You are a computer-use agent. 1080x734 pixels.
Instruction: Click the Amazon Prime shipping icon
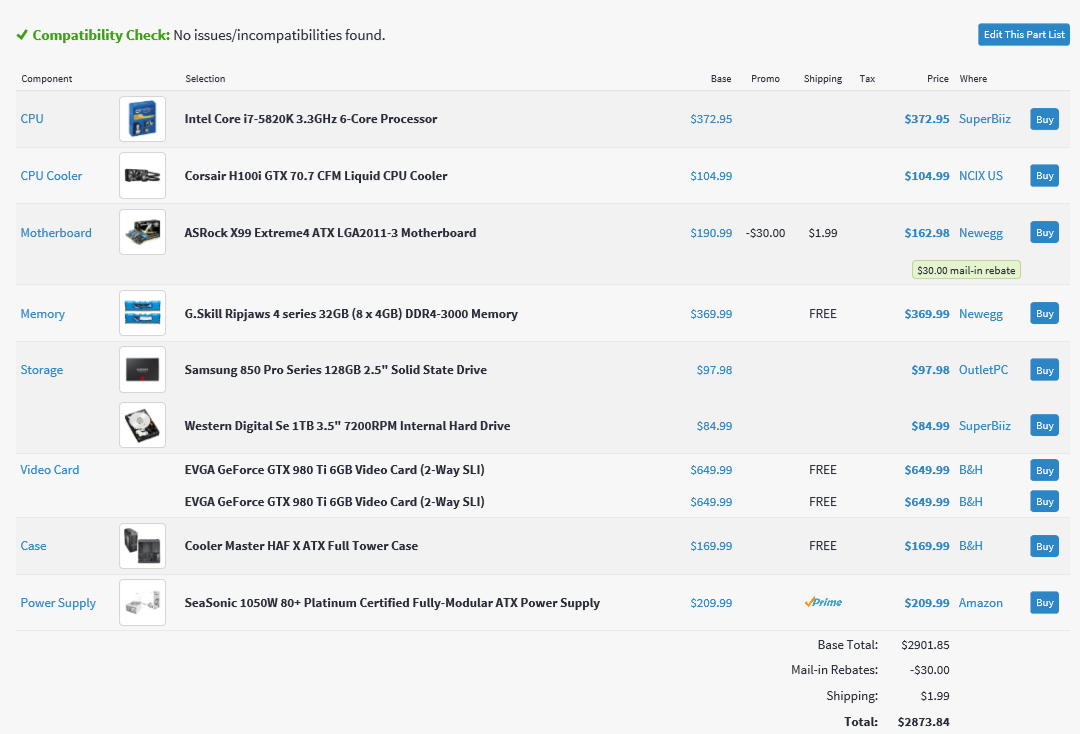823,603
